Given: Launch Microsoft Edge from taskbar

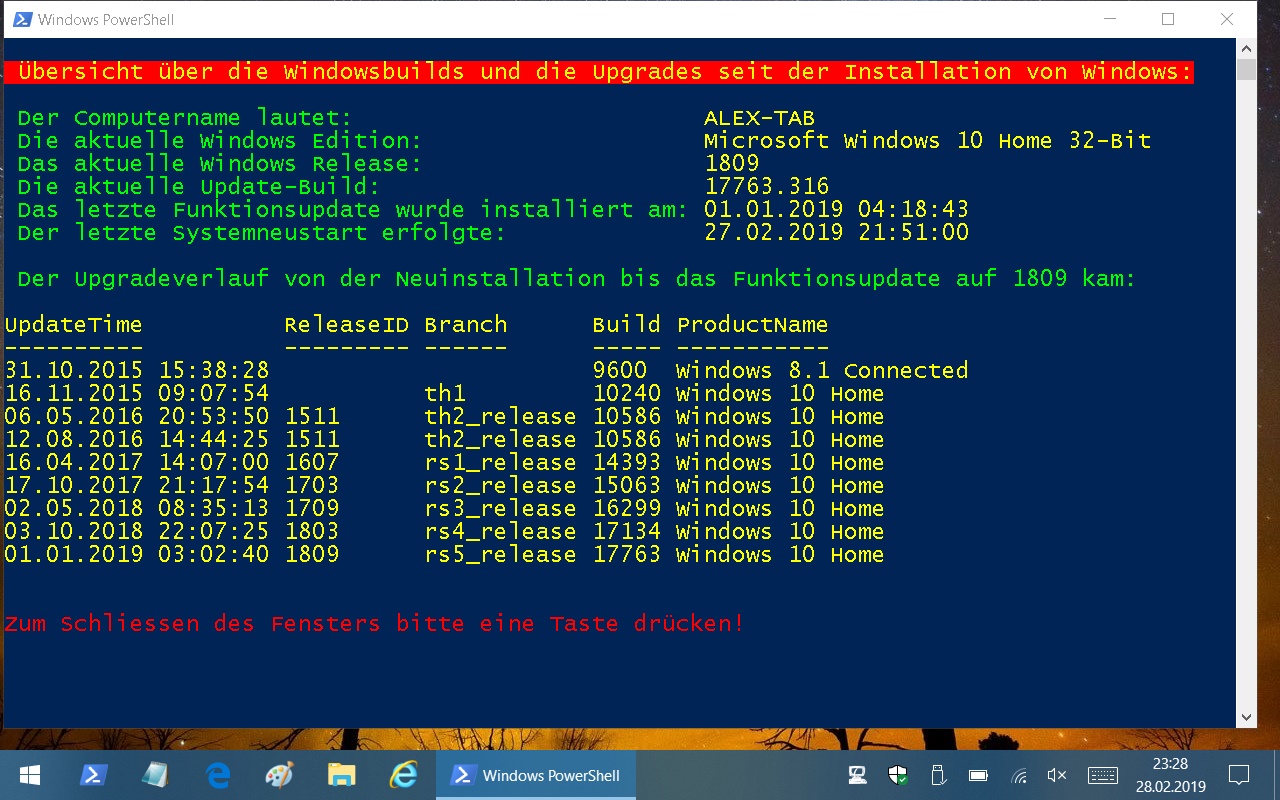Looking at the screenshot, I should click(217, 775).
